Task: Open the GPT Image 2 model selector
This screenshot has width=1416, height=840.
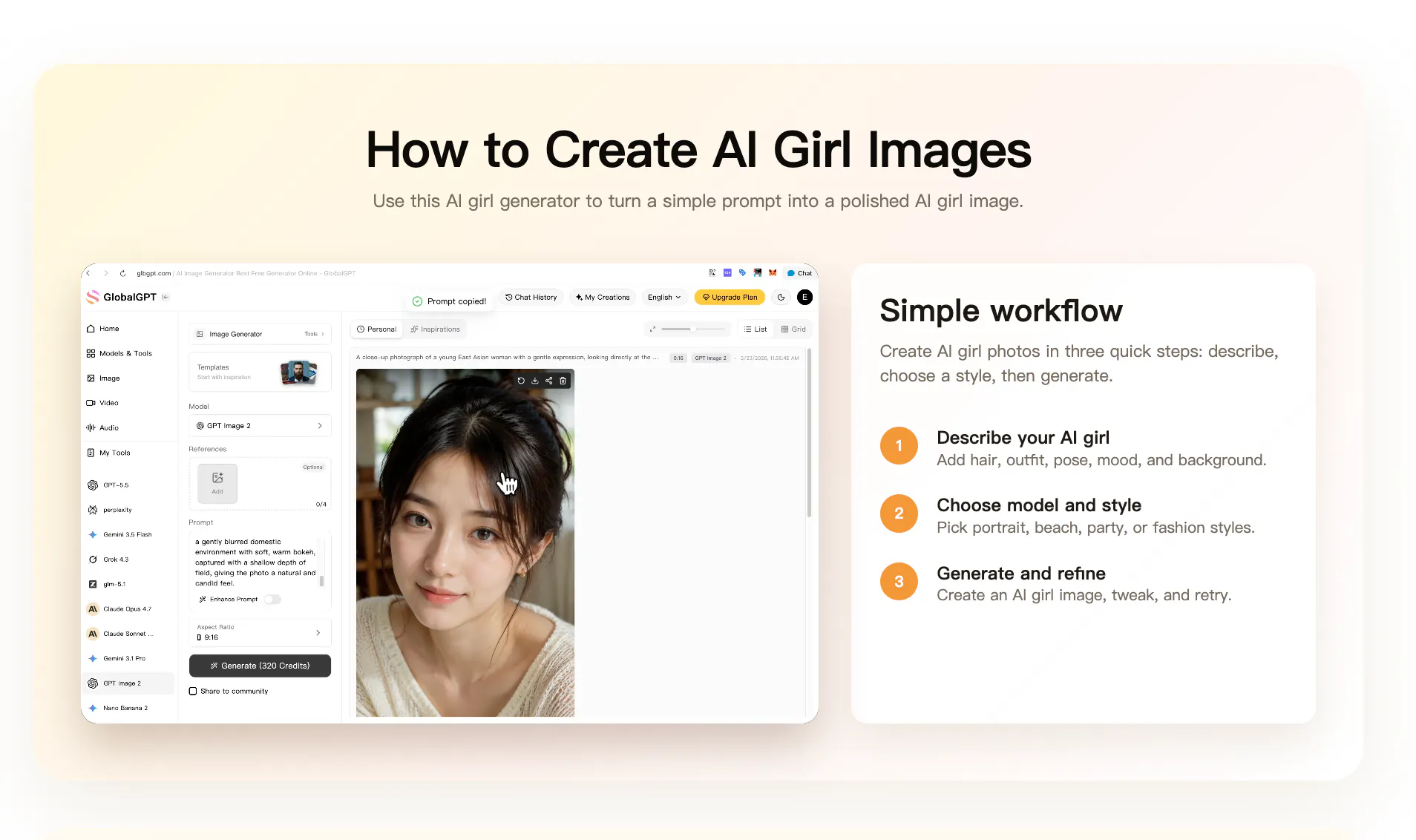Action: pyautogui.click(x=260, y=426)
